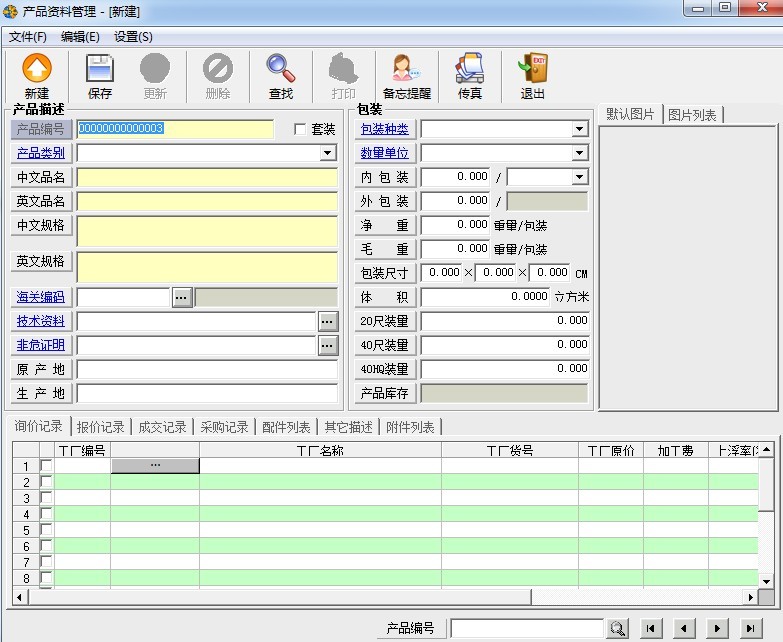Open the 包装种类 dropdown list
Viewport: 783px width, 642px height.
579,129
